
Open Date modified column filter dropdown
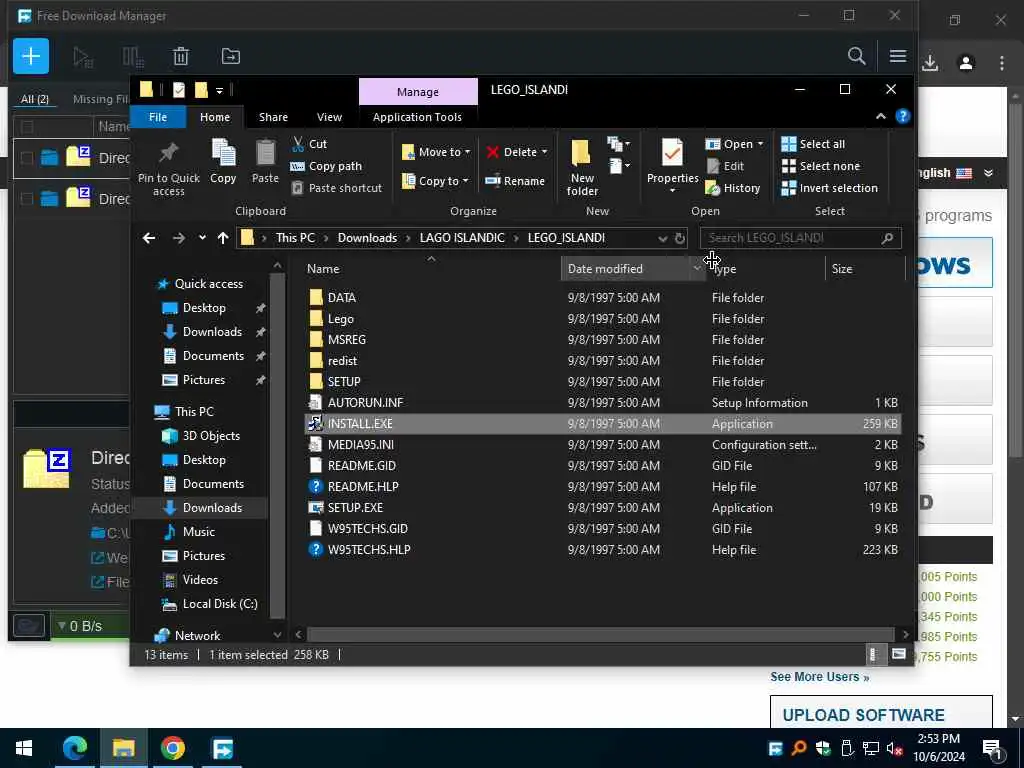pos(697,268)
